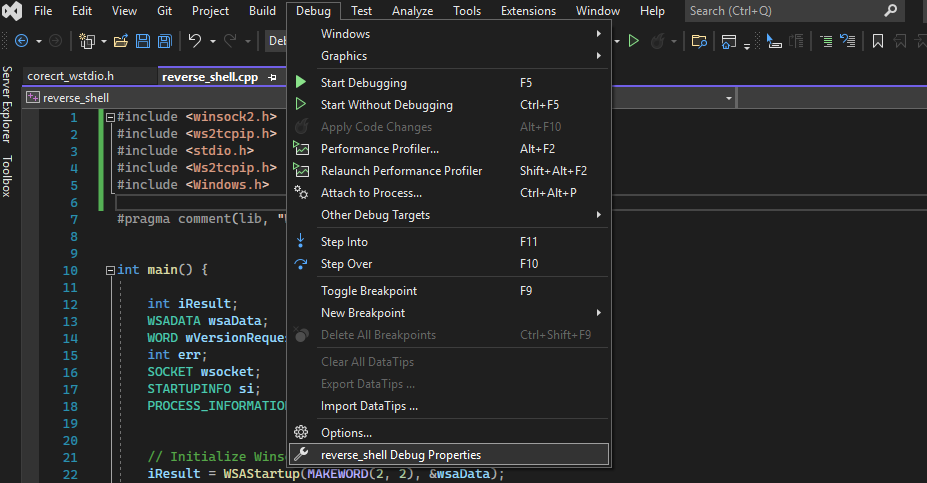This screenshot has width=927, height=483.
Task: Open the solution configuration Debug combo box
Action: click(276, 41)
